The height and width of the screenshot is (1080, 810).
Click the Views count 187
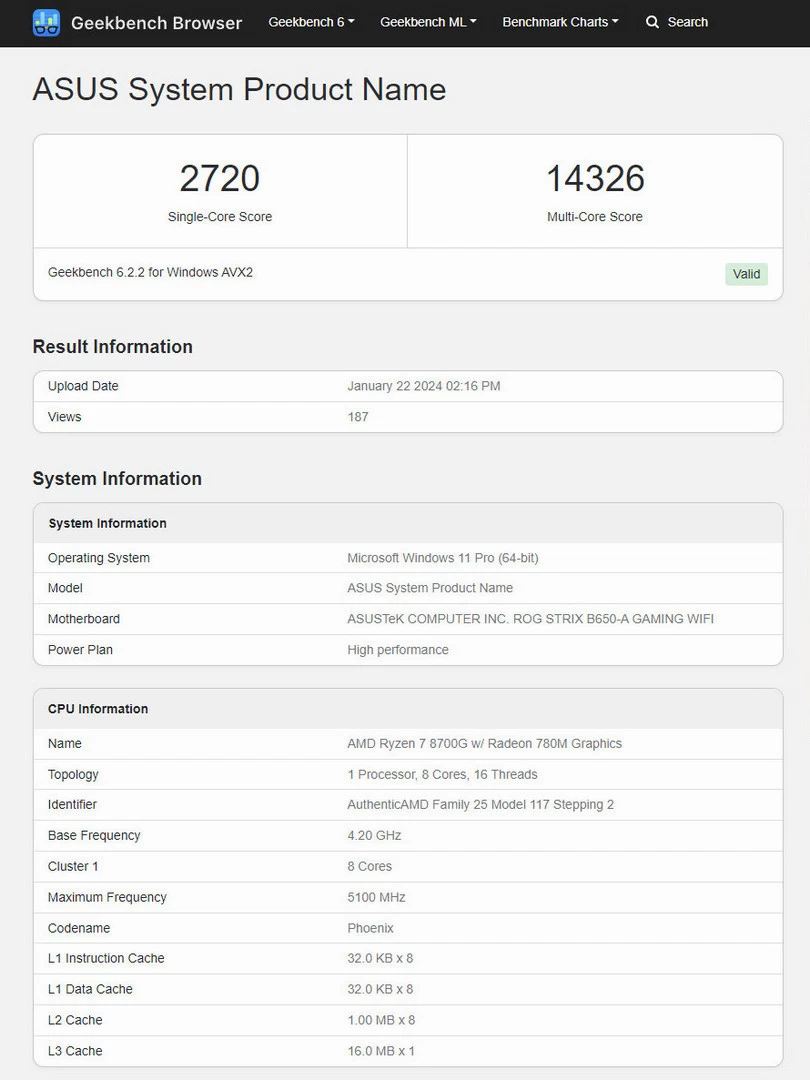tap(358, 417)
